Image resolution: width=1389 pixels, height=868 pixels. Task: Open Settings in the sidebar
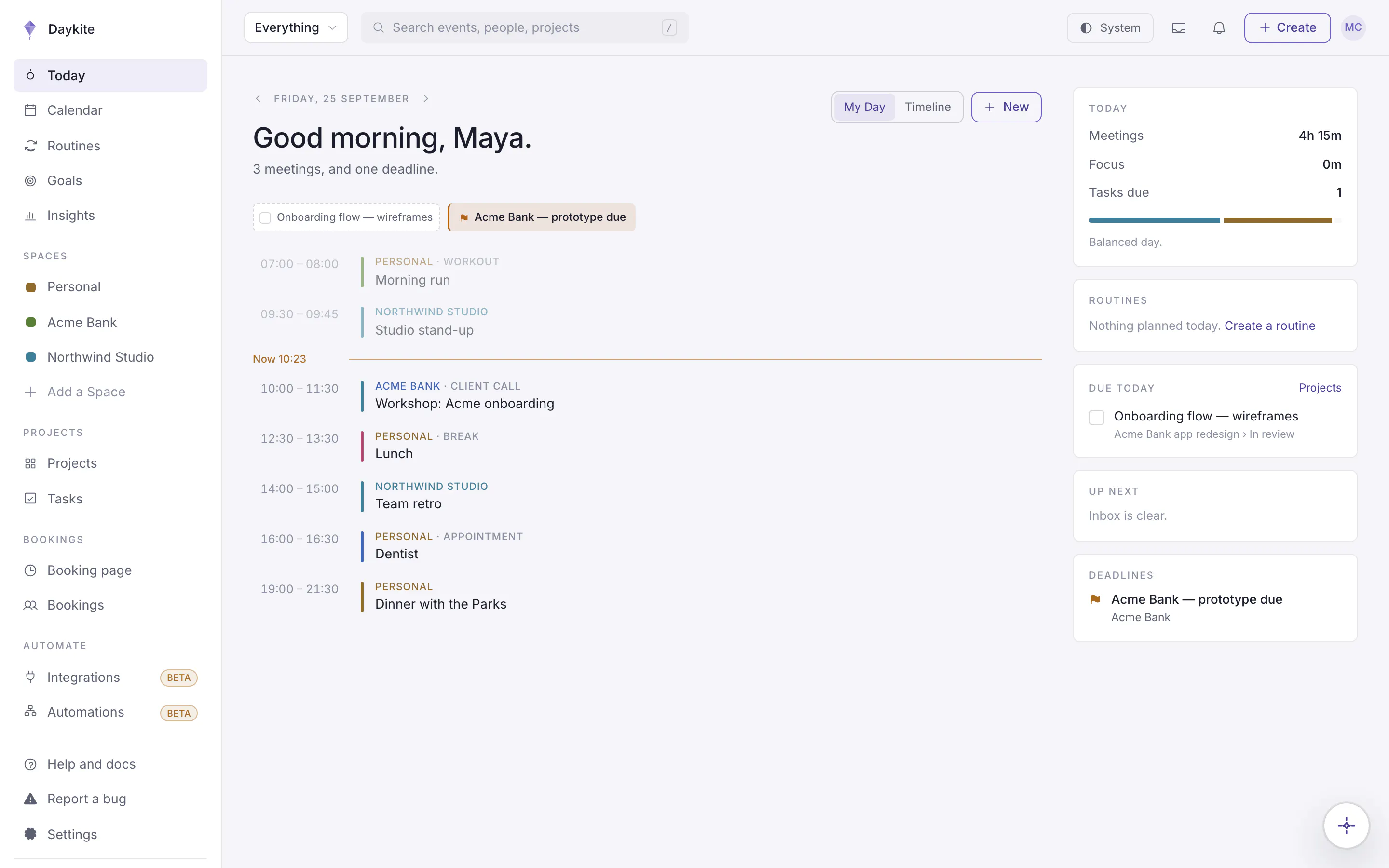point(110,835)
